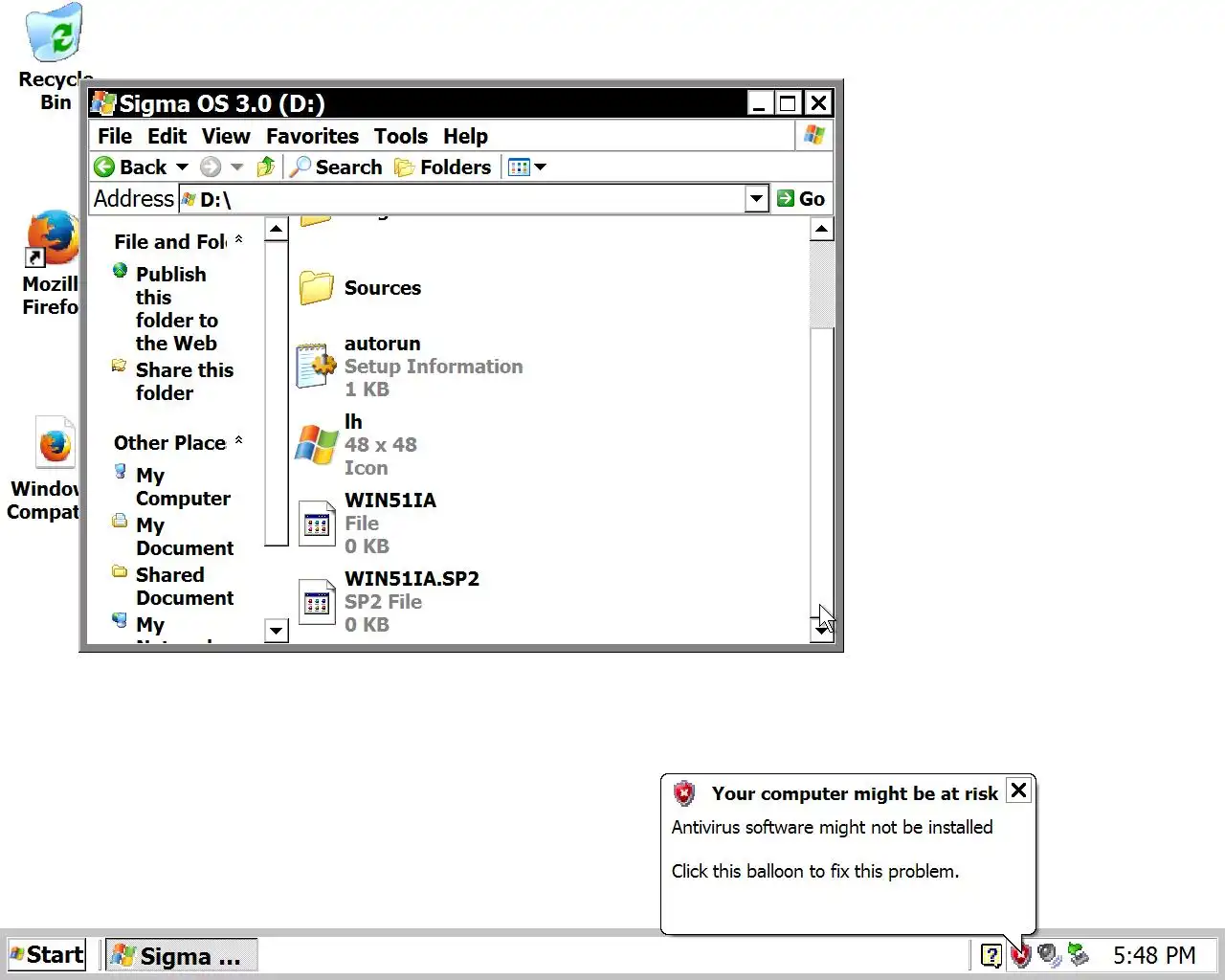
Task: Launch Mozilla Firefox desktop shortcut
Action: pos(52,238)
